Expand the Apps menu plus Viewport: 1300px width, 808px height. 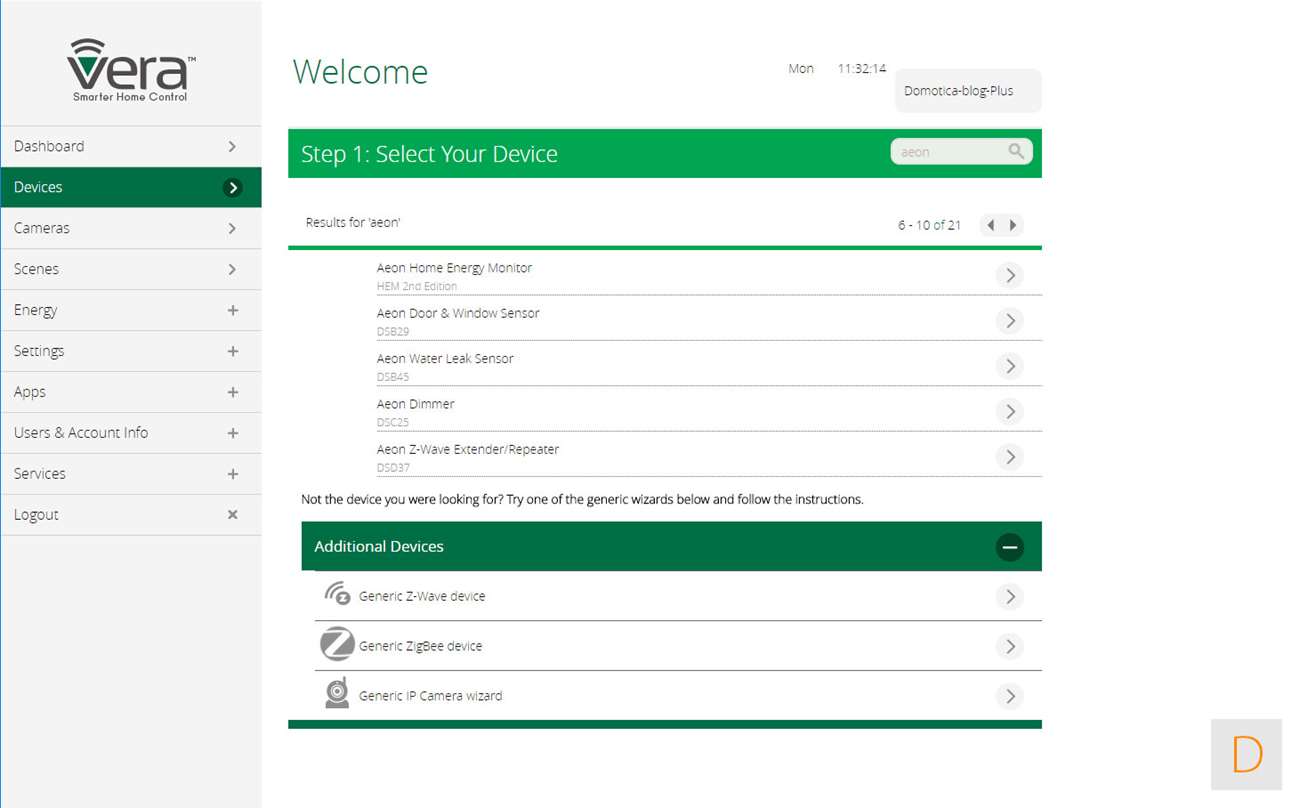click(x=233, y=392)
